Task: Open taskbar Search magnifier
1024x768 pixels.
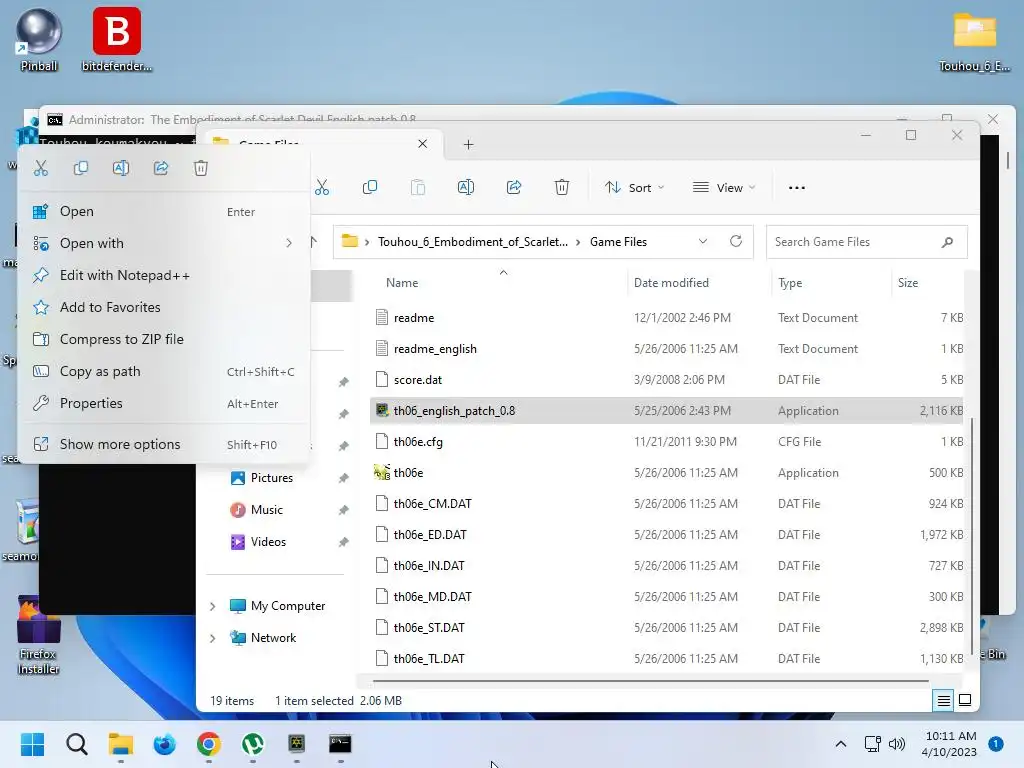Action: [76, 744]
